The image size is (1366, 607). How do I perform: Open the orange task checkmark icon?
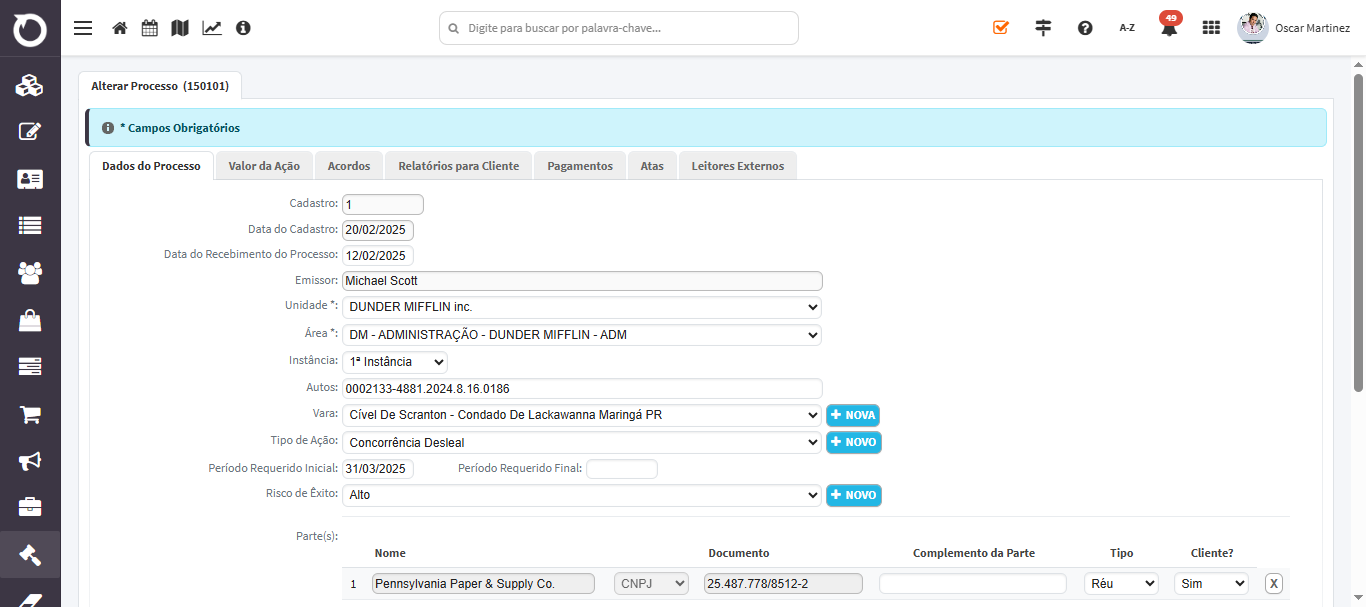[1001, 28]
